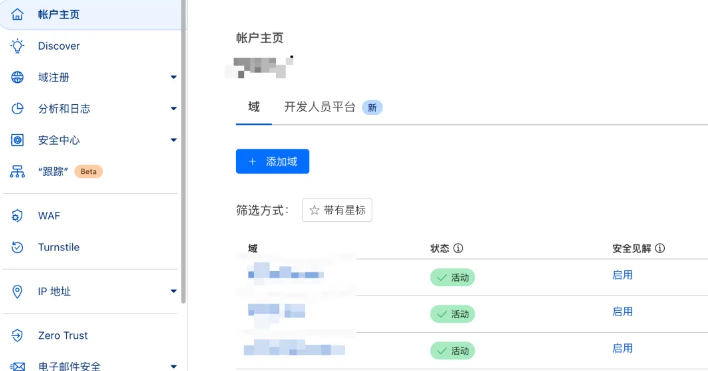Expand the 安全中心 dropdown arrow
The height and width of the screenshot is (371, 708).
[x=173, y=140]
